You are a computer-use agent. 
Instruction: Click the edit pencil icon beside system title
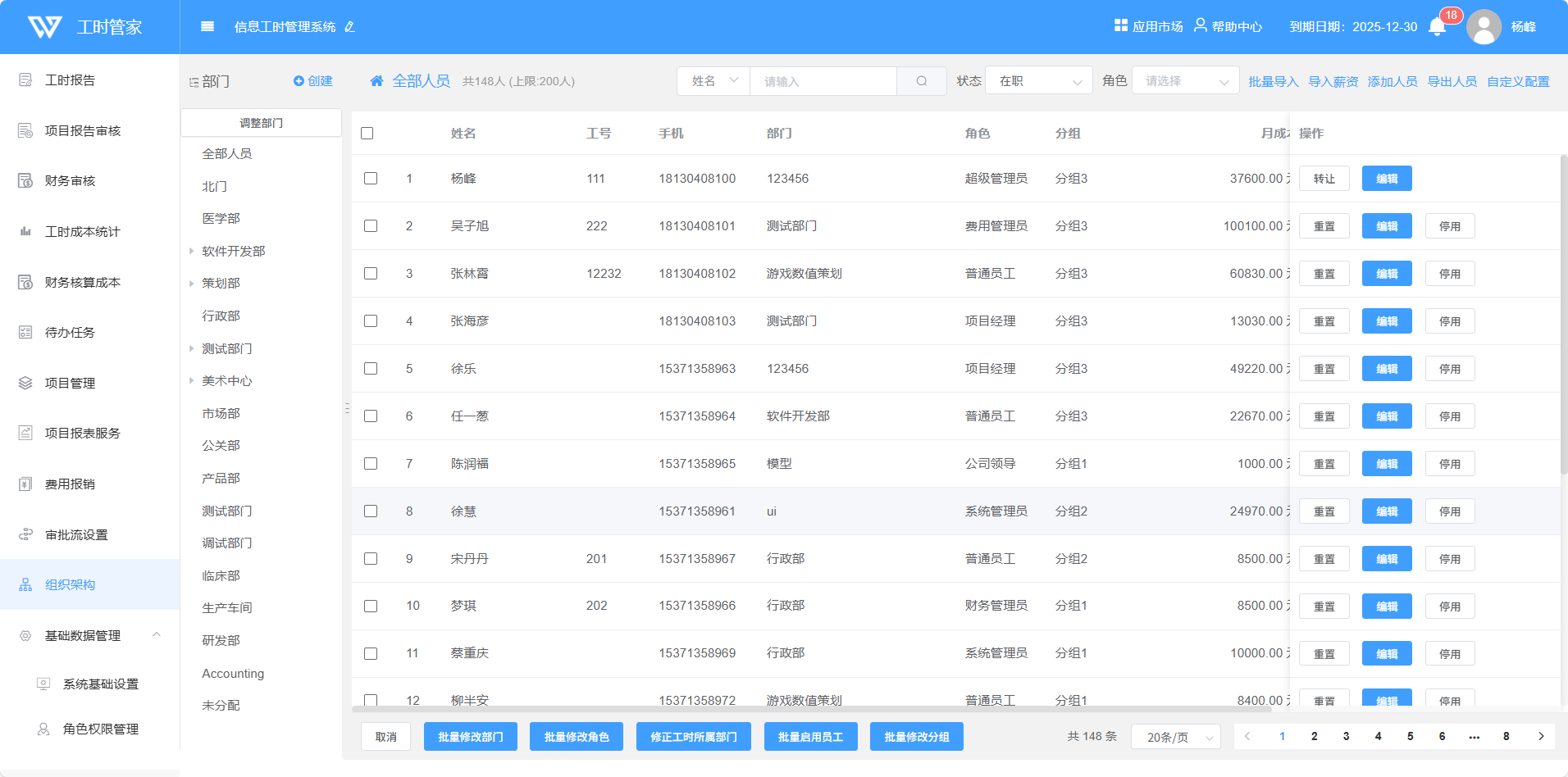[x=350, y=27]
